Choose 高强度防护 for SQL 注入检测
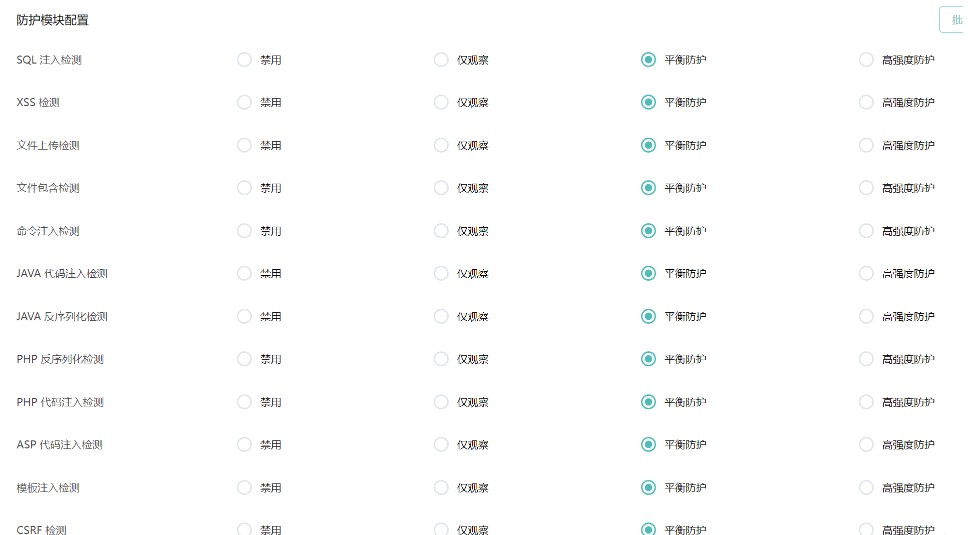Viewport: 968px width, 535px height. pyautogui.click(x=866, y=60)
